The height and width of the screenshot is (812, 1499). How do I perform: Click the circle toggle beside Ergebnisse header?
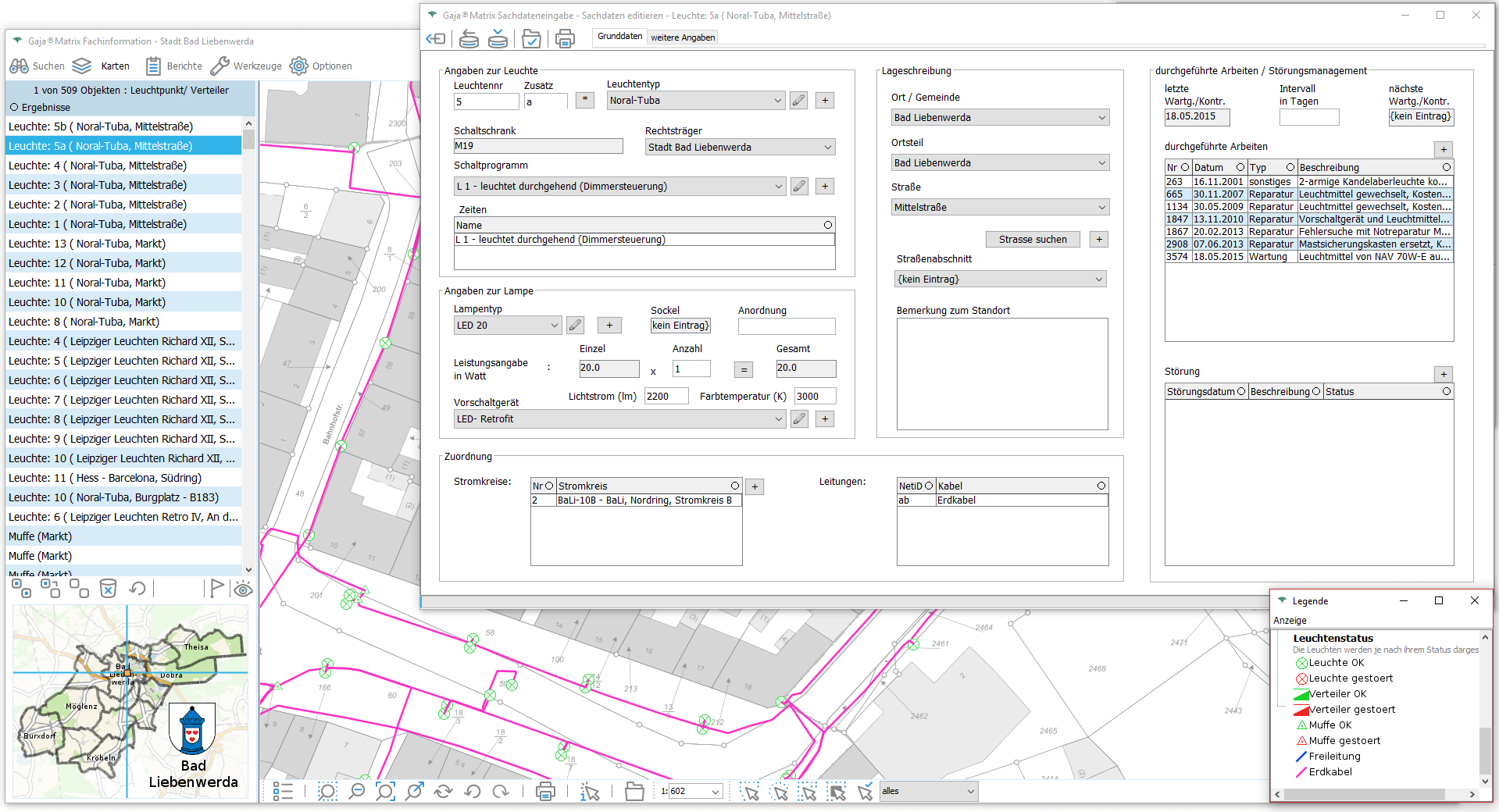coord(14,108)
